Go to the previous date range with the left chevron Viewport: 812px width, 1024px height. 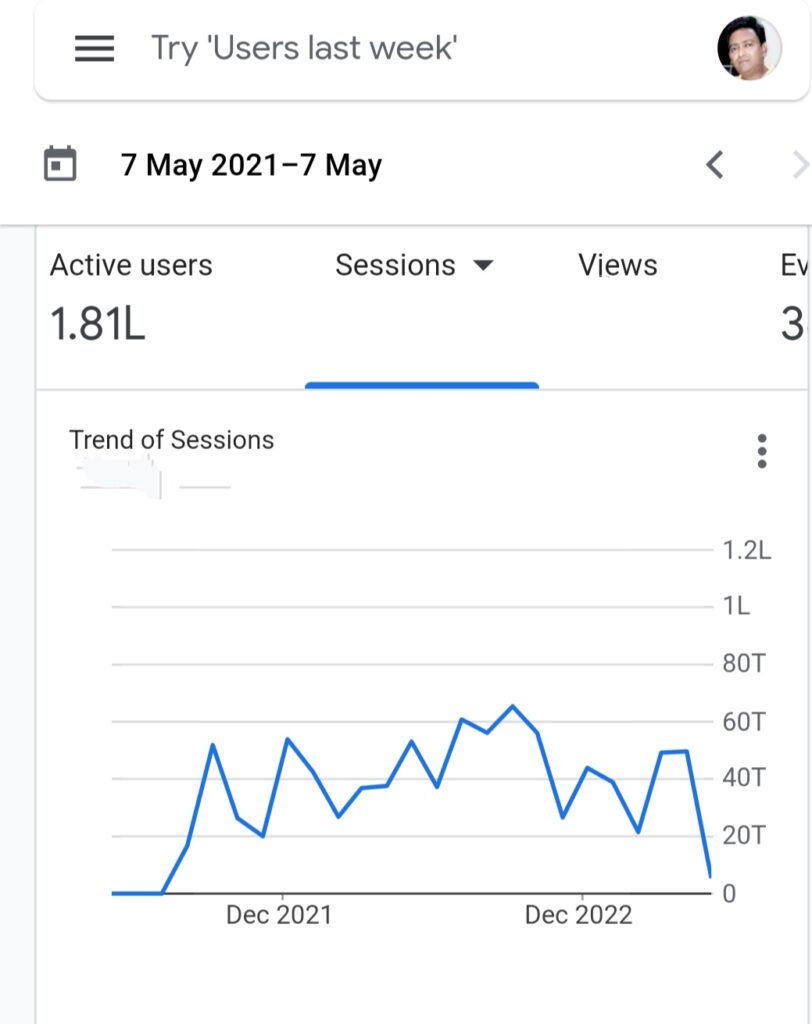point(714,164)
